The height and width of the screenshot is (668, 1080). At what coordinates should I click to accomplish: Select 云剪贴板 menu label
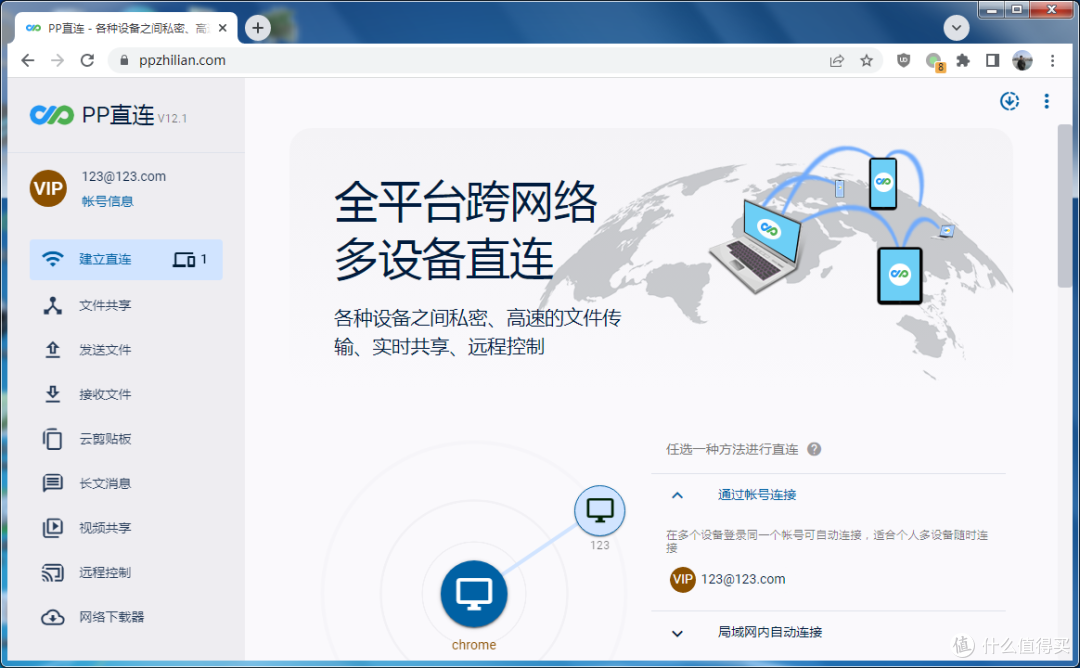(105, 439)
